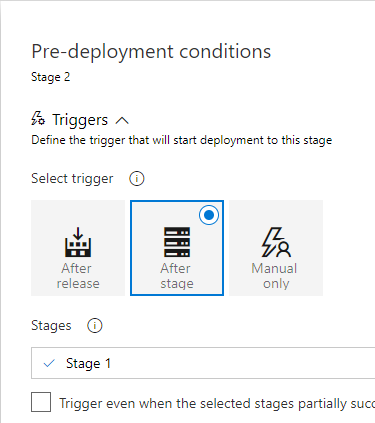Click the Triggers section heading
This screenshot has width=375, height=423.
coord(80,120)
